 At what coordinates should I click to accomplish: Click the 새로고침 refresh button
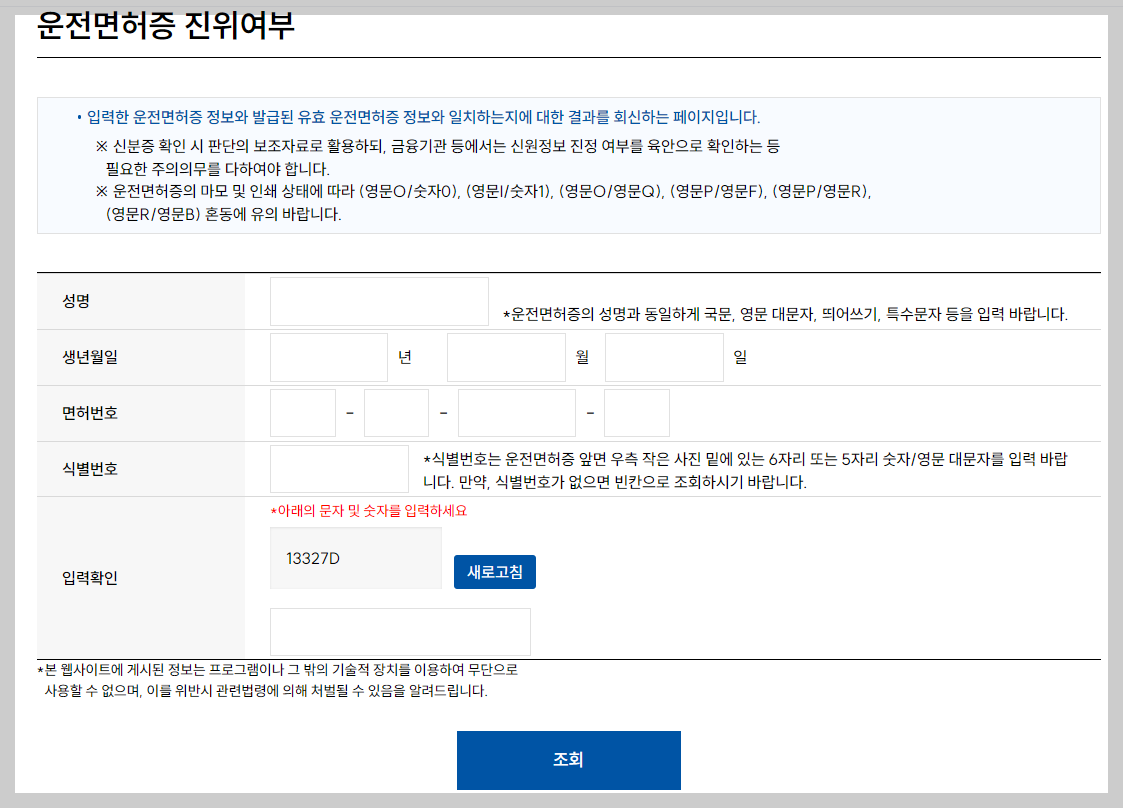495,572
